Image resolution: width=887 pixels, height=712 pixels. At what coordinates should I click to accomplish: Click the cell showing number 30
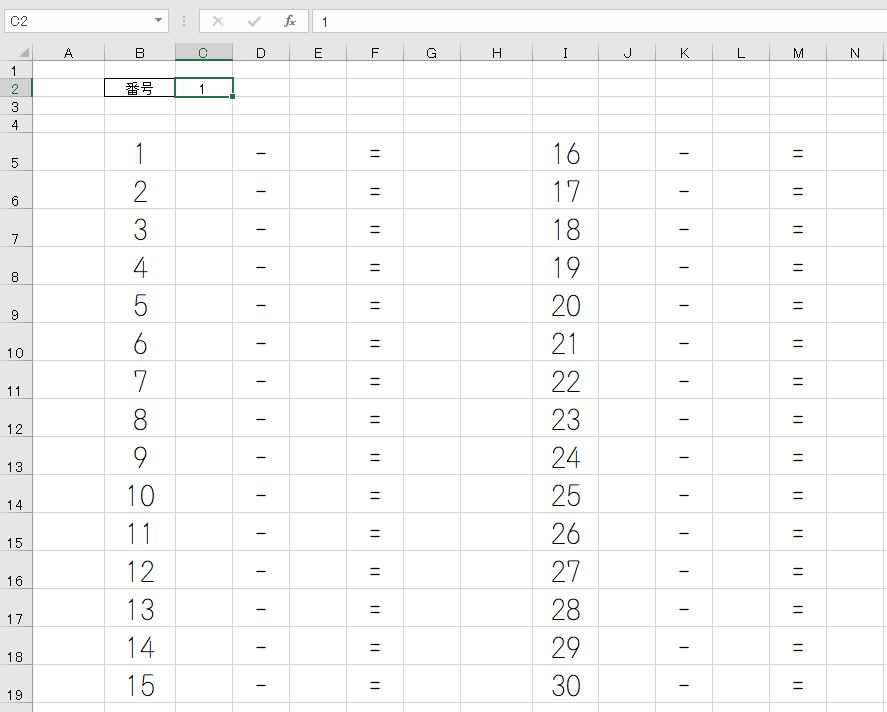tap(565, 685)
